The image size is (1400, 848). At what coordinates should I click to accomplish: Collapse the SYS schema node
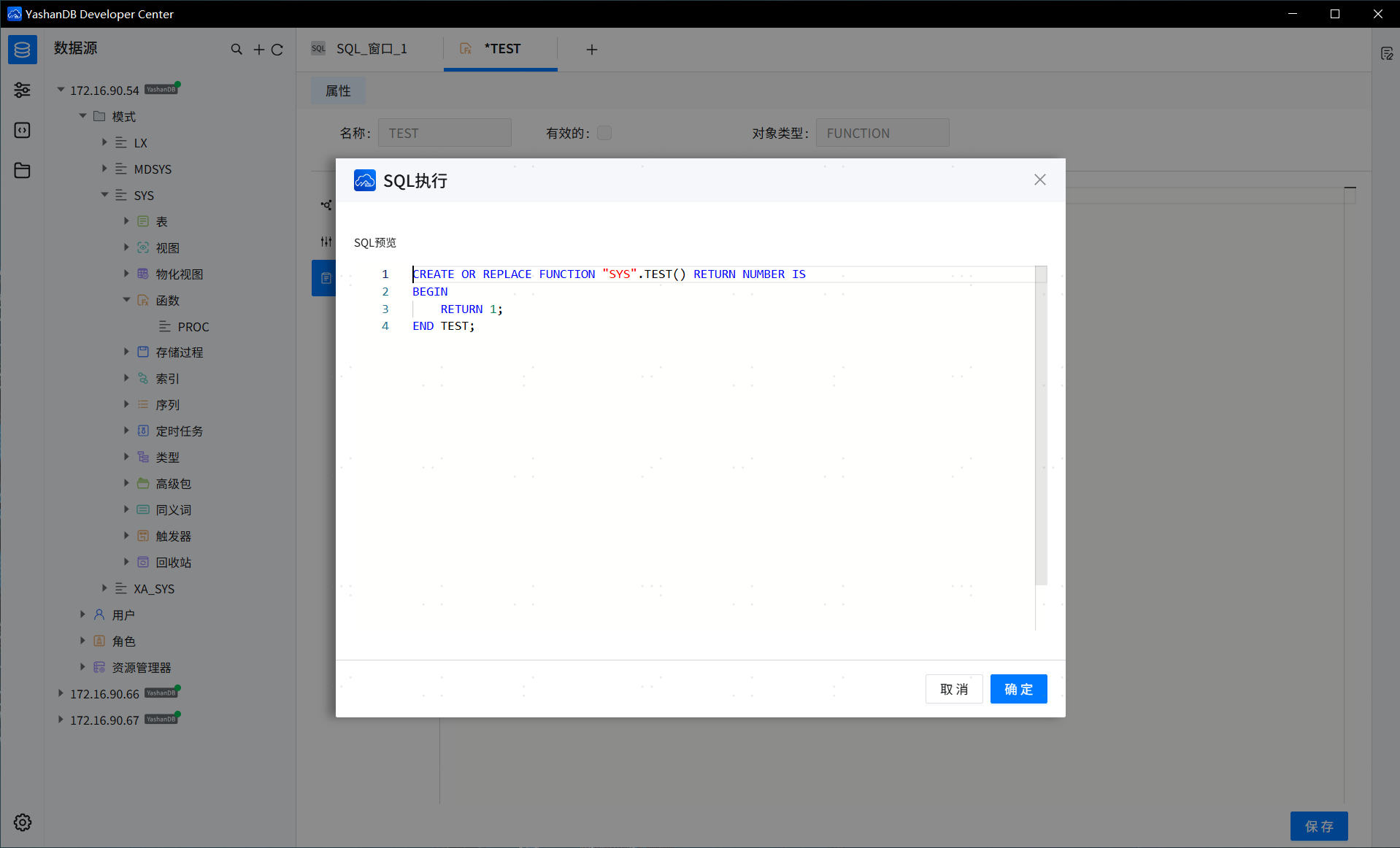click(104, 195)
